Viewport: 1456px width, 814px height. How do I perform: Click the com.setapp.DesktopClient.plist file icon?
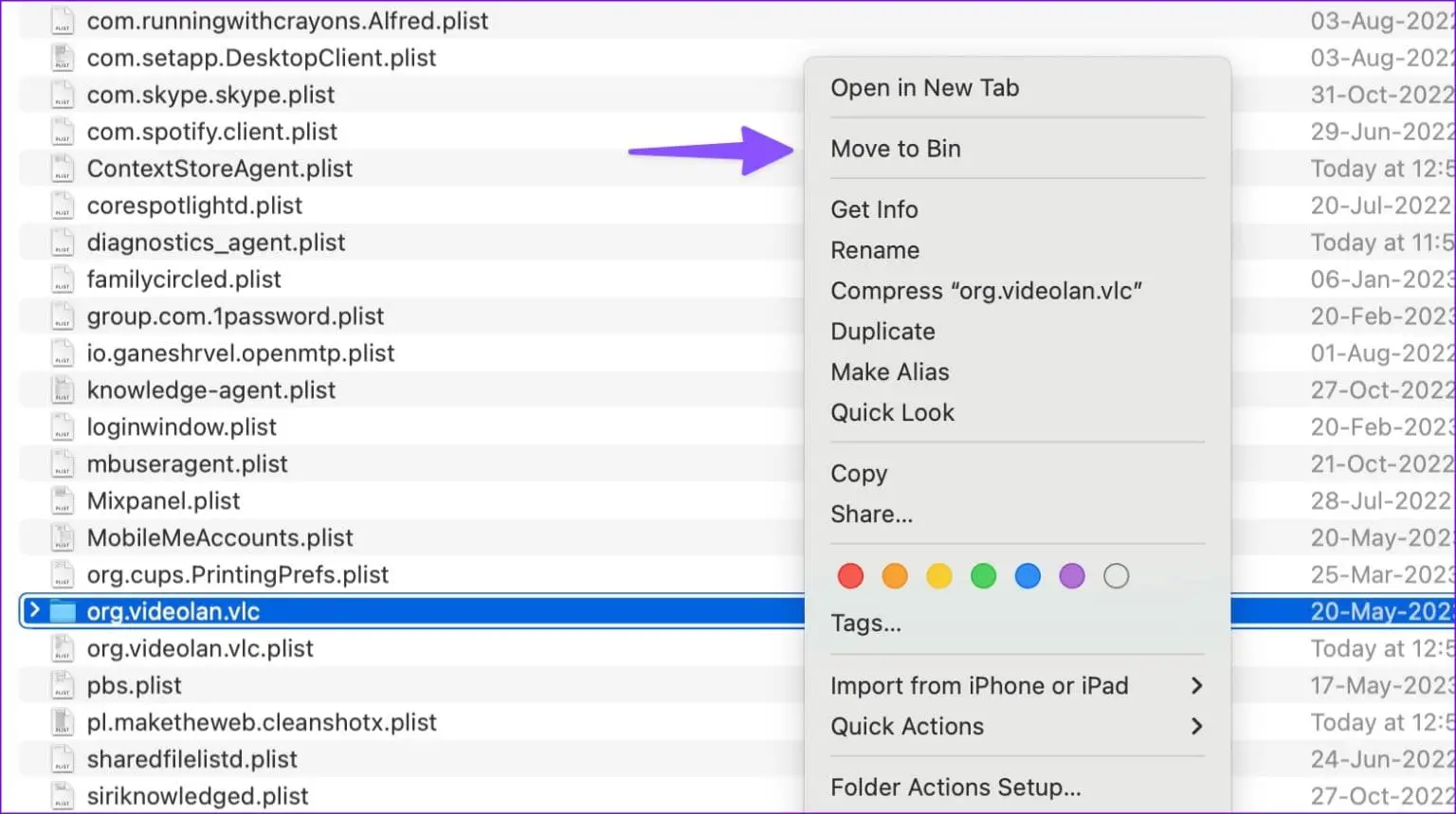click(63, 58)
